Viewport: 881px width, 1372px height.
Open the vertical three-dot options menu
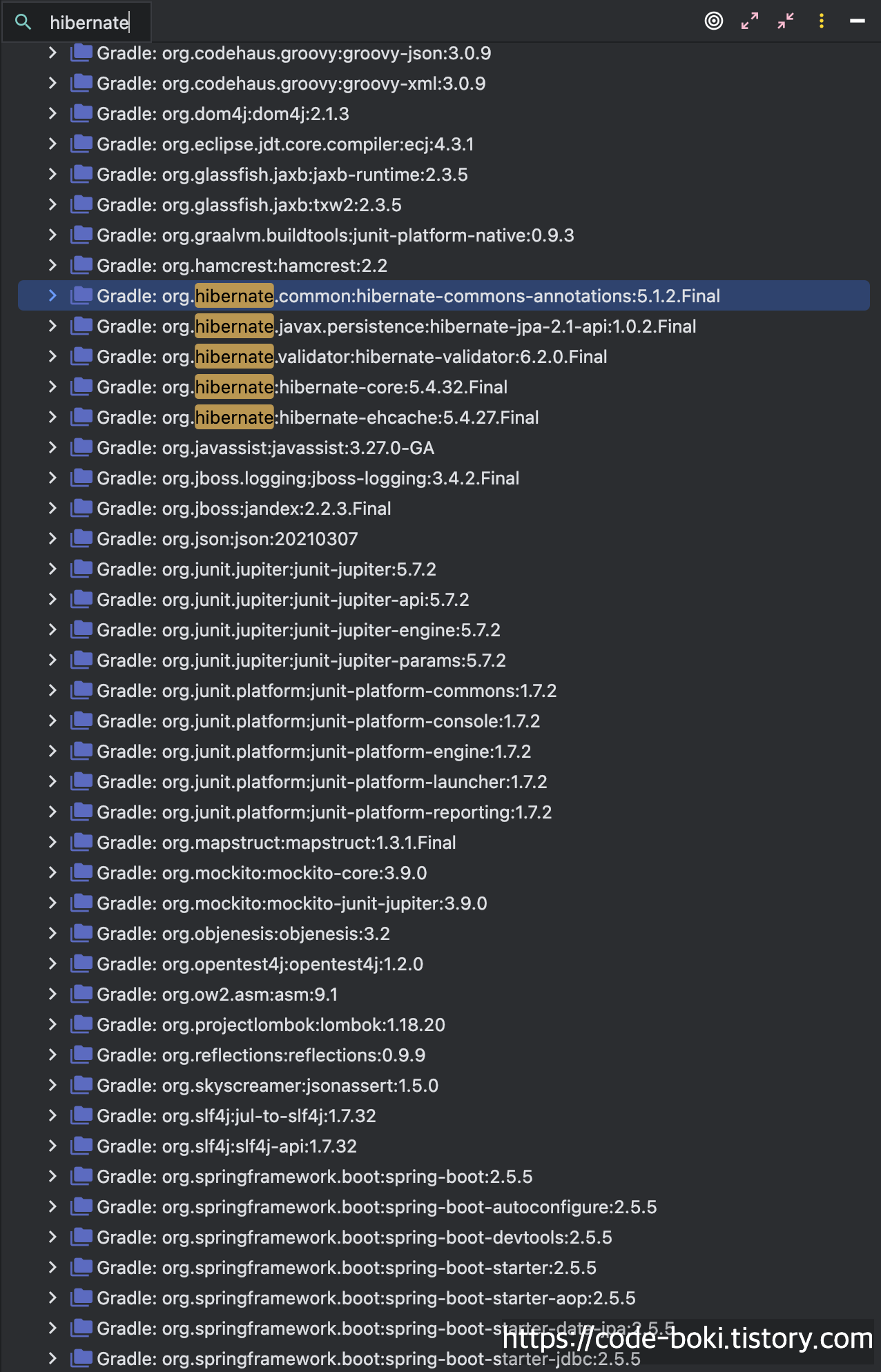[x=822, y=21]
